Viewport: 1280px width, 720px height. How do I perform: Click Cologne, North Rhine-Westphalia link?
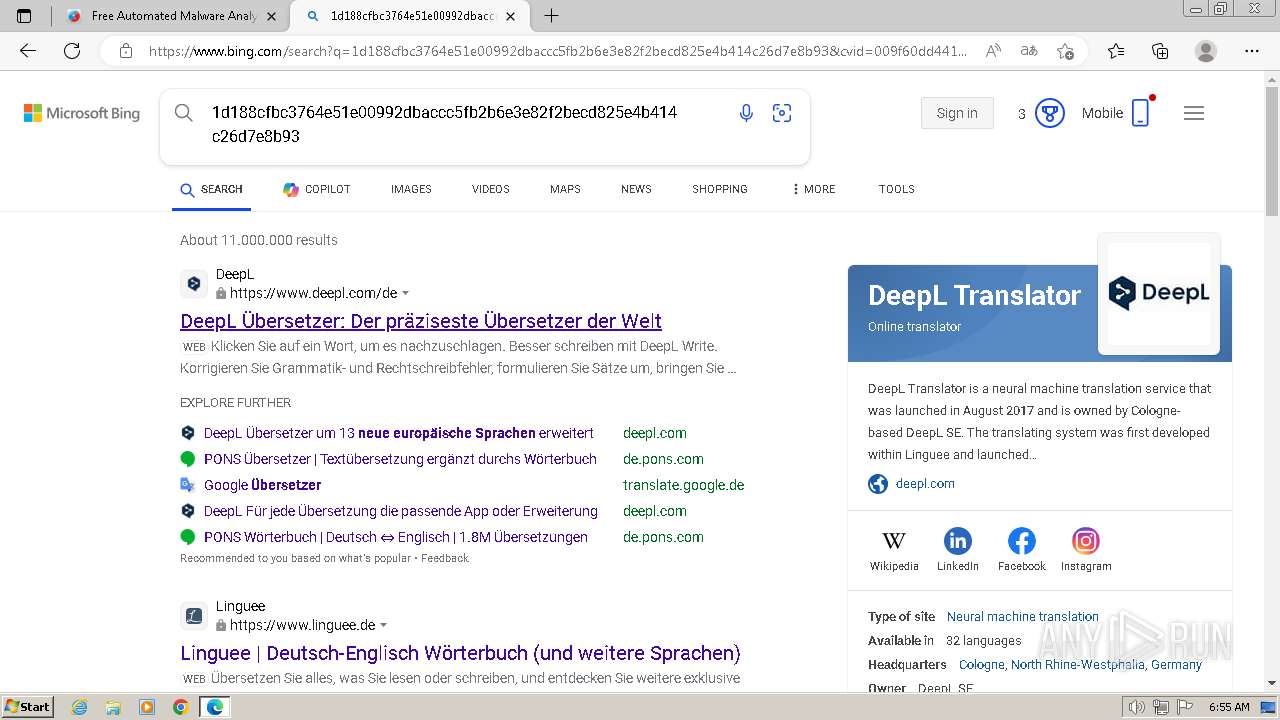tap(1080, 665)
